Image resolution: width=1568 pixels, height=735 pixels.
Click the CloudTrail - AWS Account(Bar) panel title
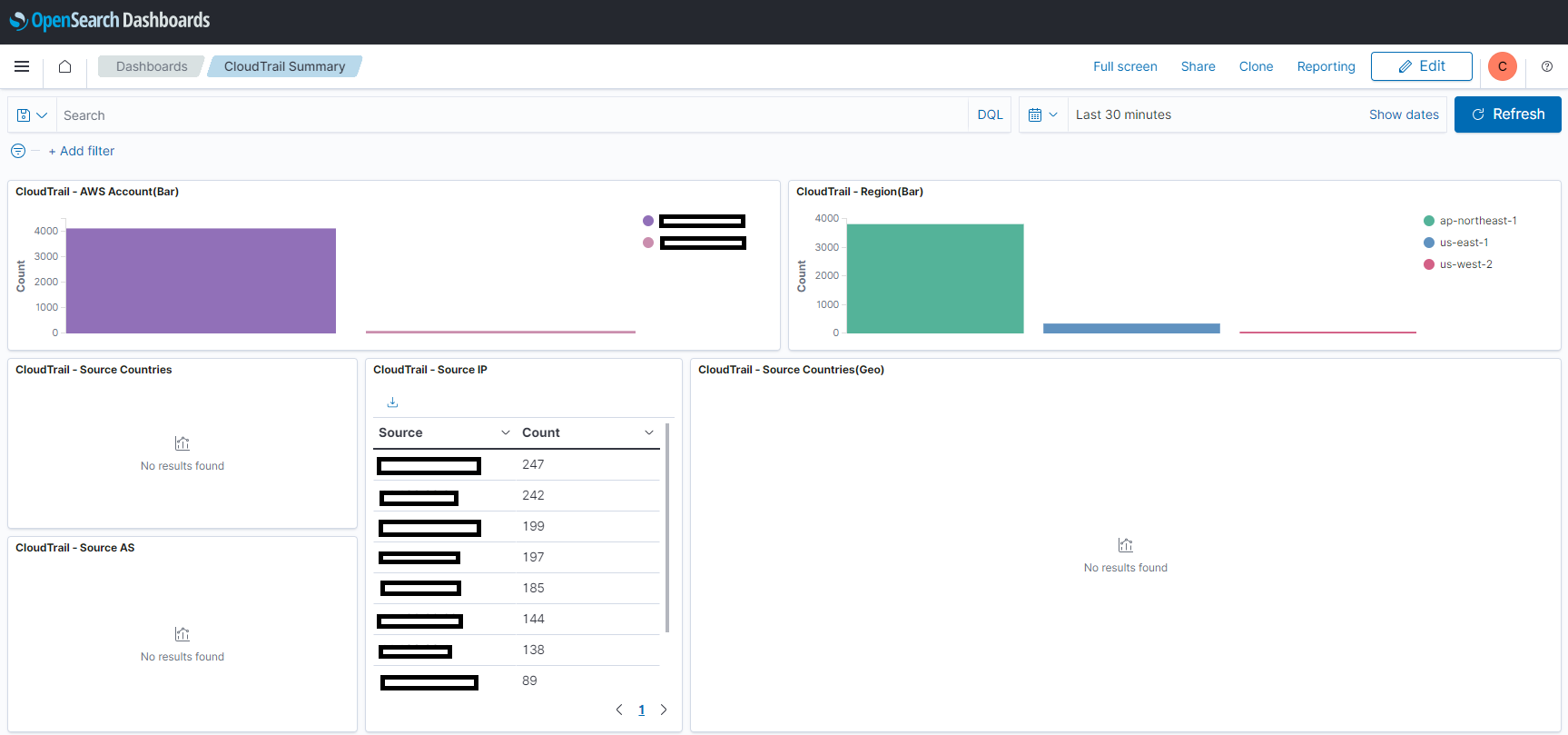[97, 192]
